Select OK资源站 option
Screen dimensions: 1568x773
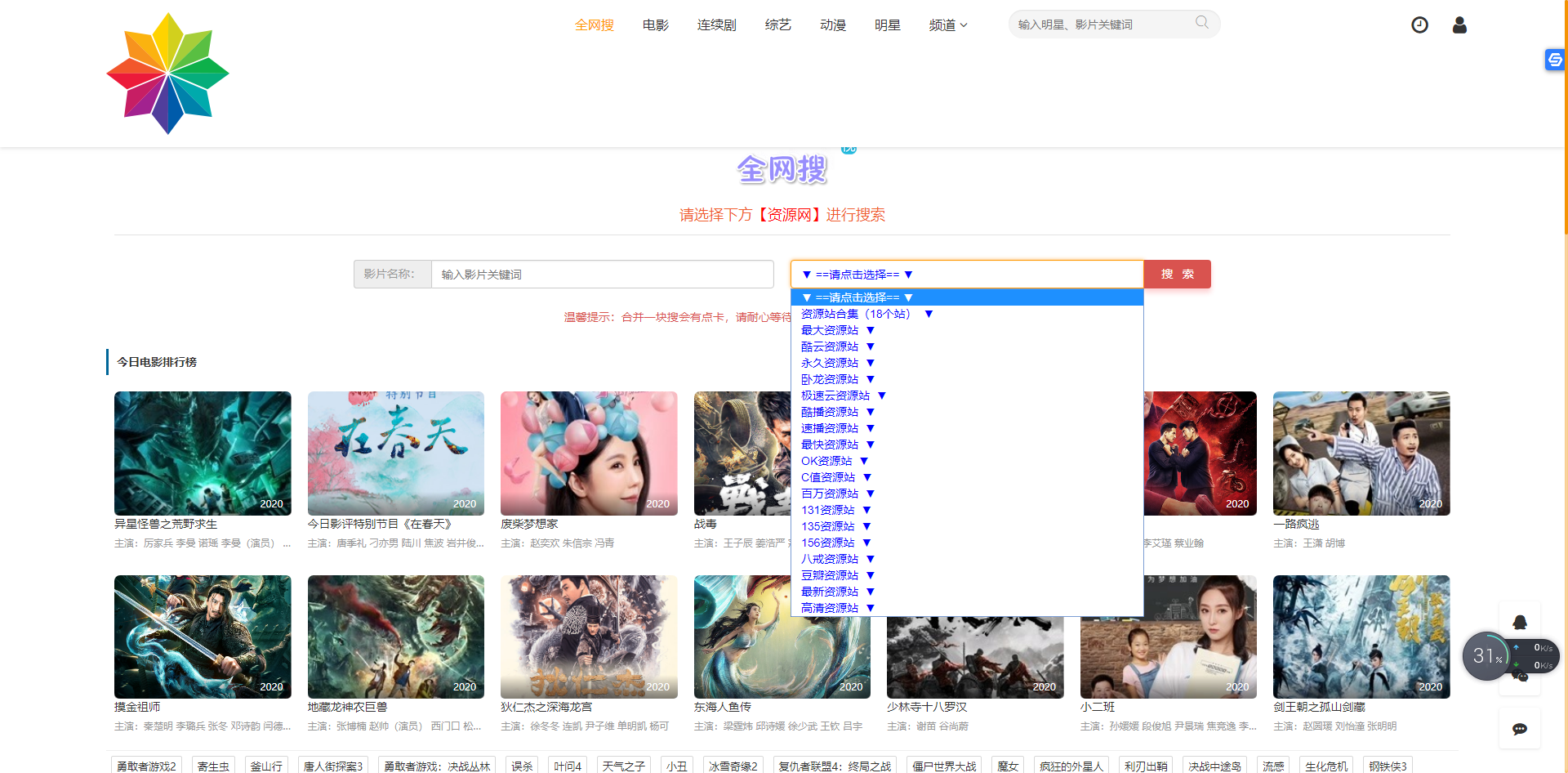tap(826, 461)
